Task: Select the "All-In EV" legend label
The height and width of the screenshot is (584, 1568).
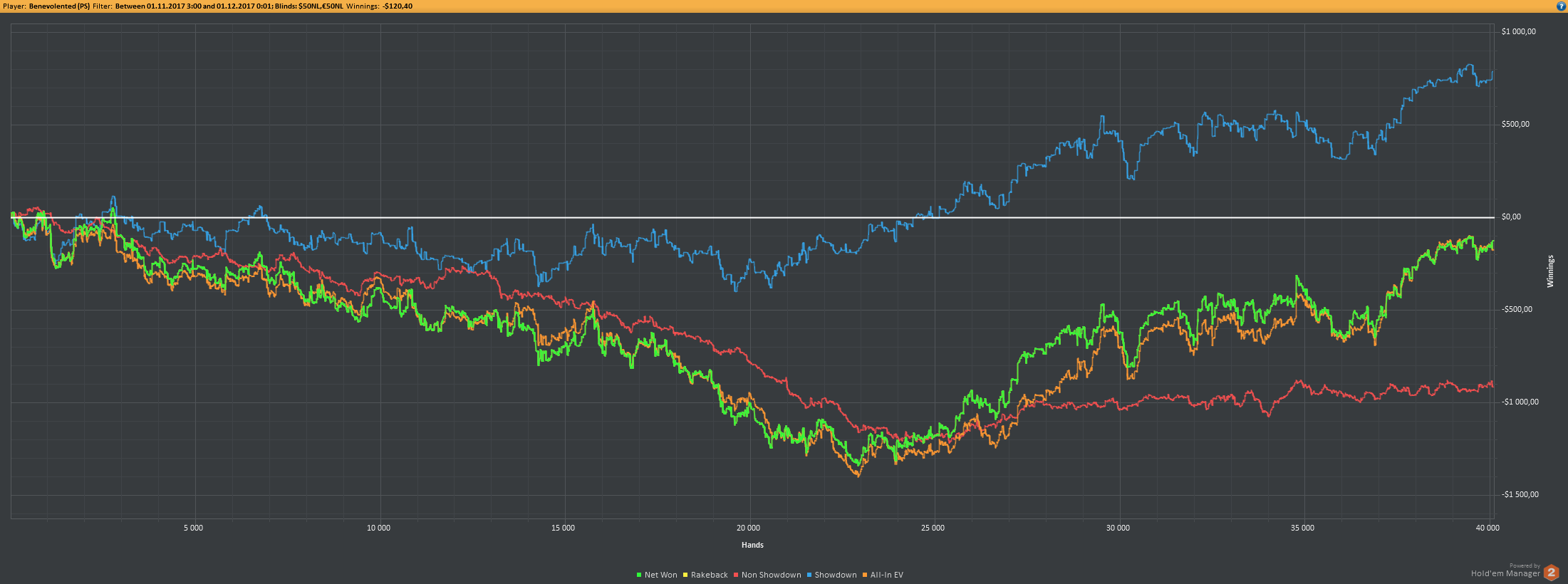Action: click(x=887, y=575)
